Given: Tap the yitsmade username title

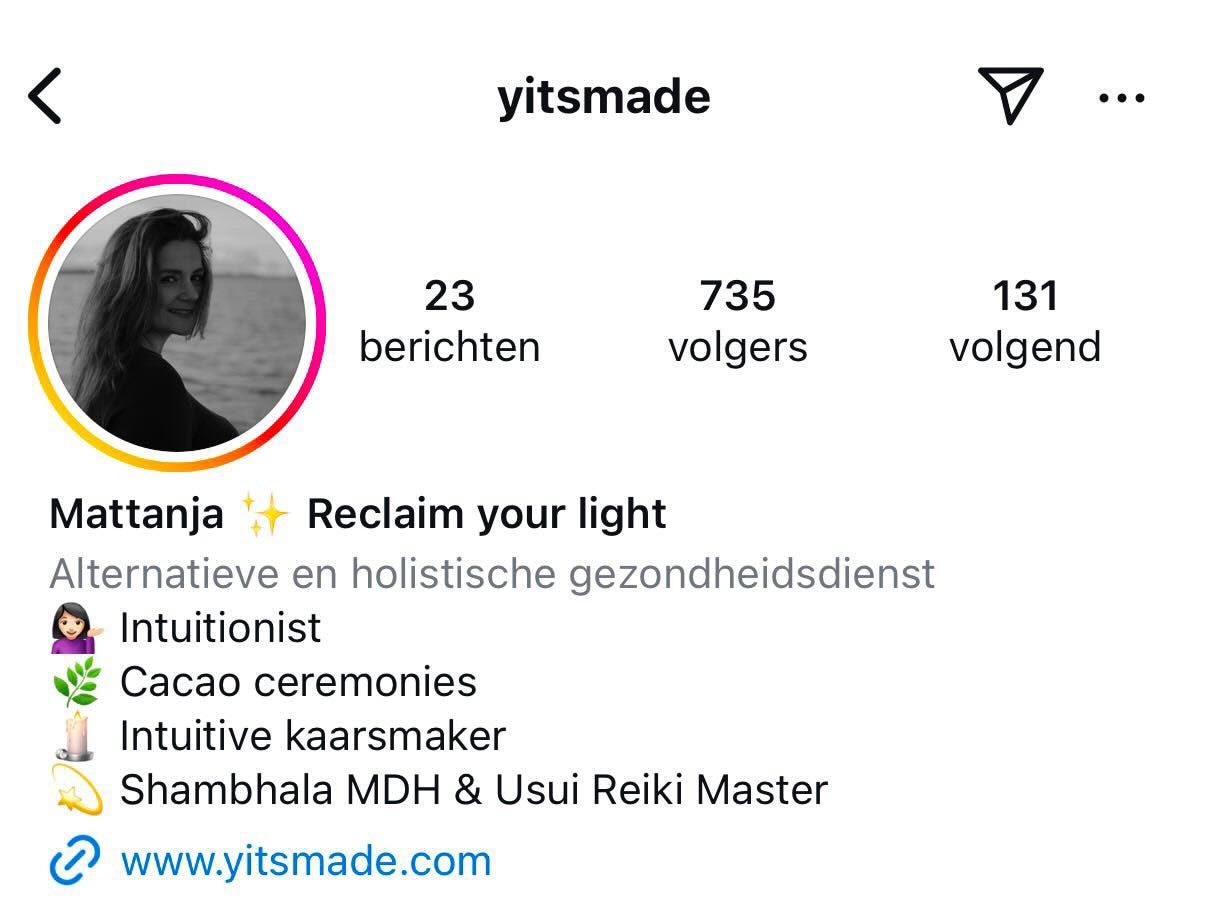Looking at the screenshot, I should click(x=604, y=97).
